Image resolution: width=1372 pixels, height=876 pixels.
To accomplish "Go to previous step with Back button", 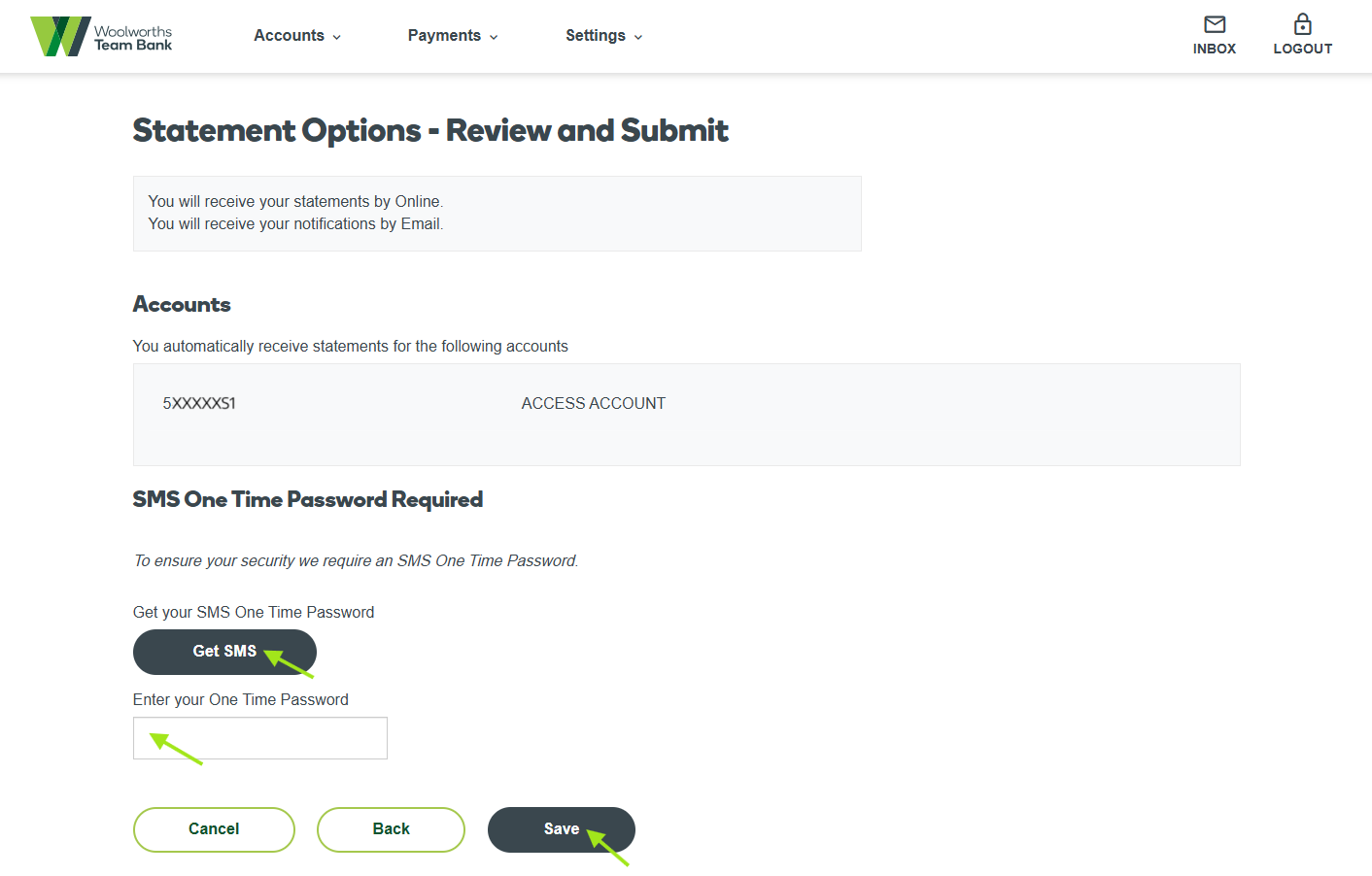I will coord(391,829).
